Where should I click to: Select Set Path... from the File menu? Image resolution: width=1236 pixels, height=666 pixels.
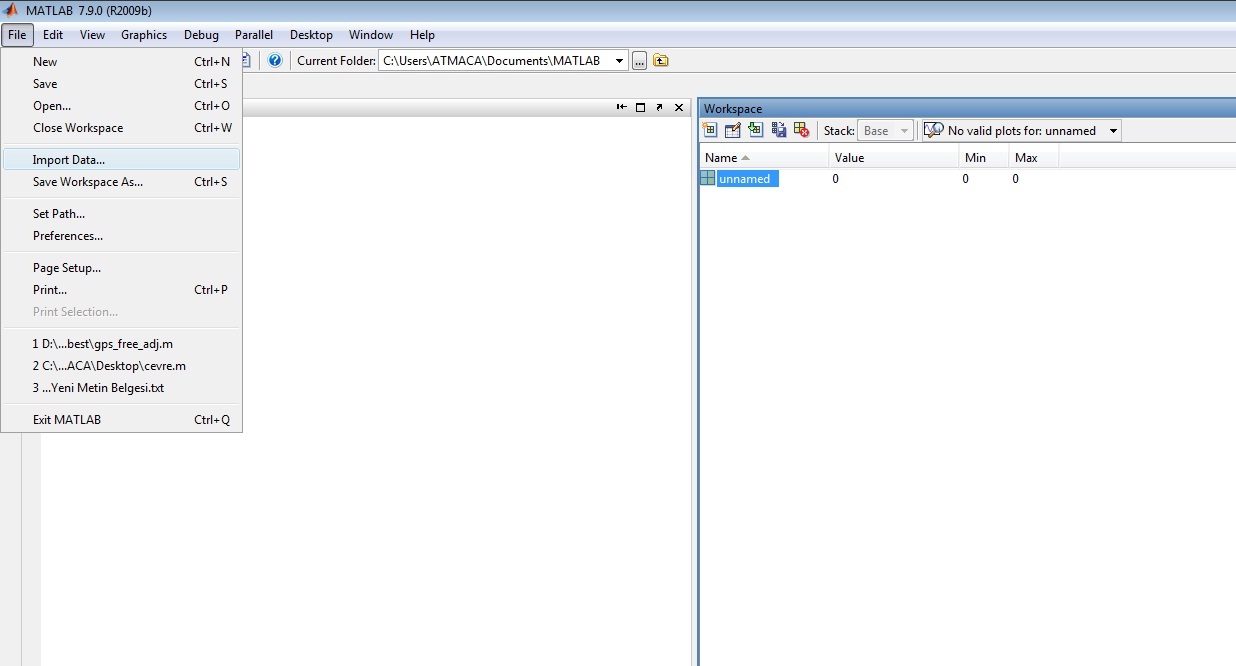[x=121, y=214]
